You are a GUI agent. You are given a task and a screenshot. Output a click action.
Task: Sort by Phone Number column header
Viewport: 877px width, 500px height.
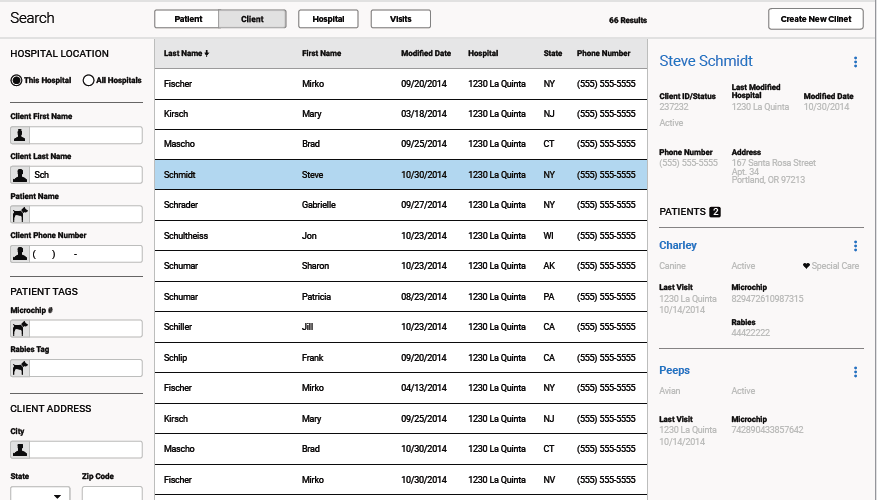[x=603, y=54]
